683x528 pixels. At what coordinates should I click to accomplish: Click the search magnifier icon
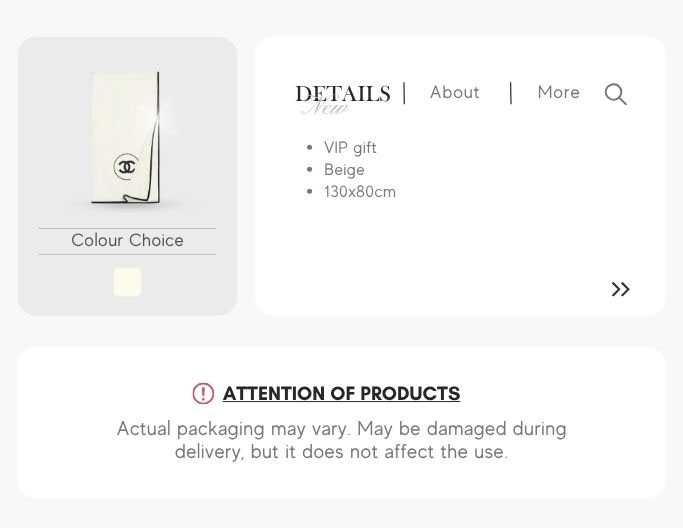click(615, 94)
